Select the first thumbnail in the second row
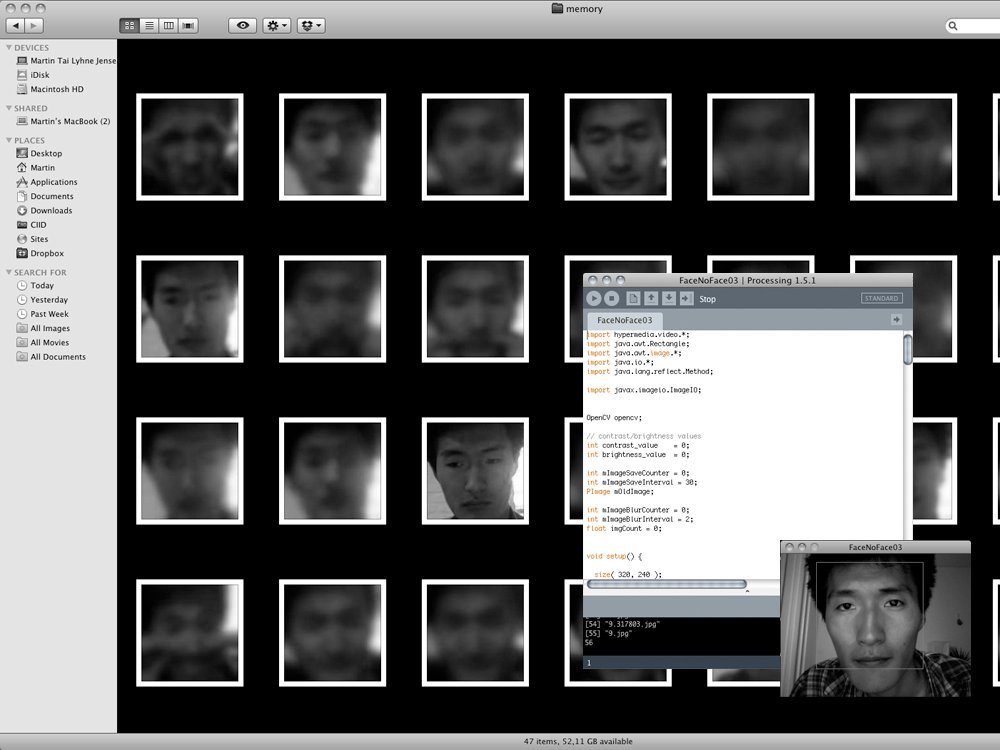1000x750 pixels. point(189,309)
